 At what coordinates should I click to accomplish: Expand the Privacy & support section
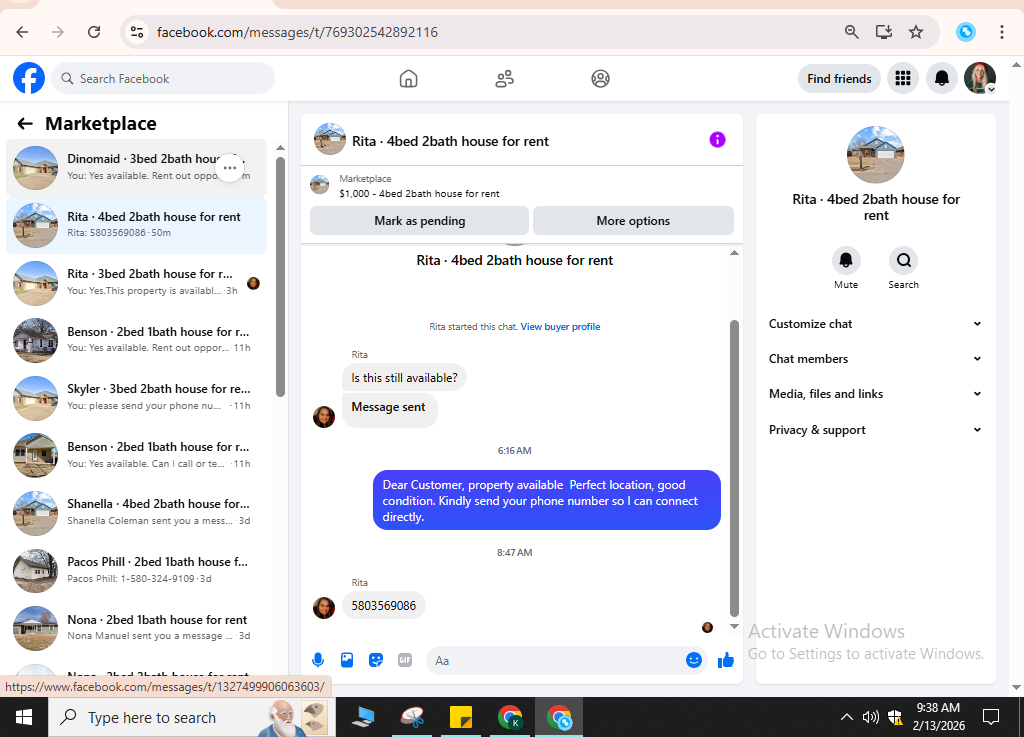(x=875, y=430)
